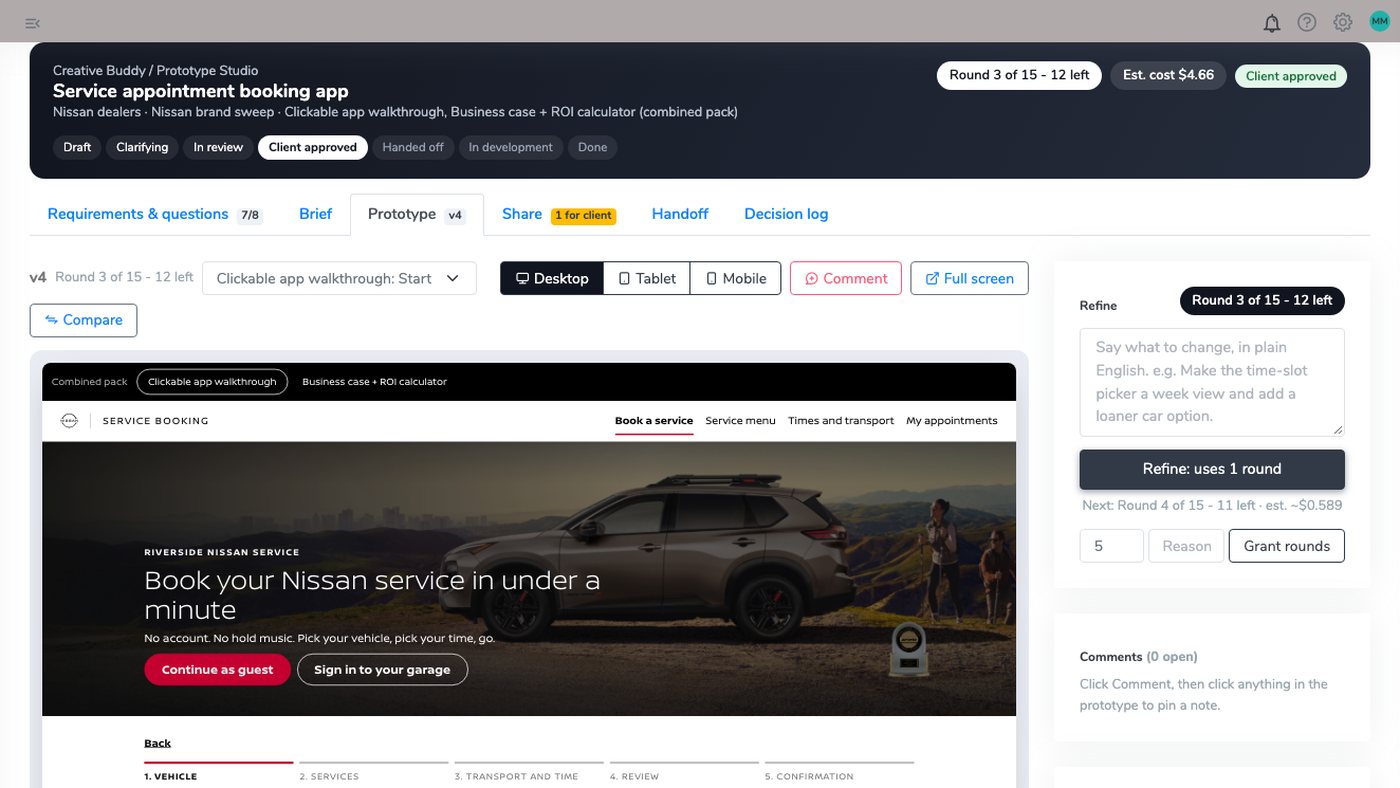Open the Requirements & questions tab
The image size is (1400, 788).
coord(153,214)
